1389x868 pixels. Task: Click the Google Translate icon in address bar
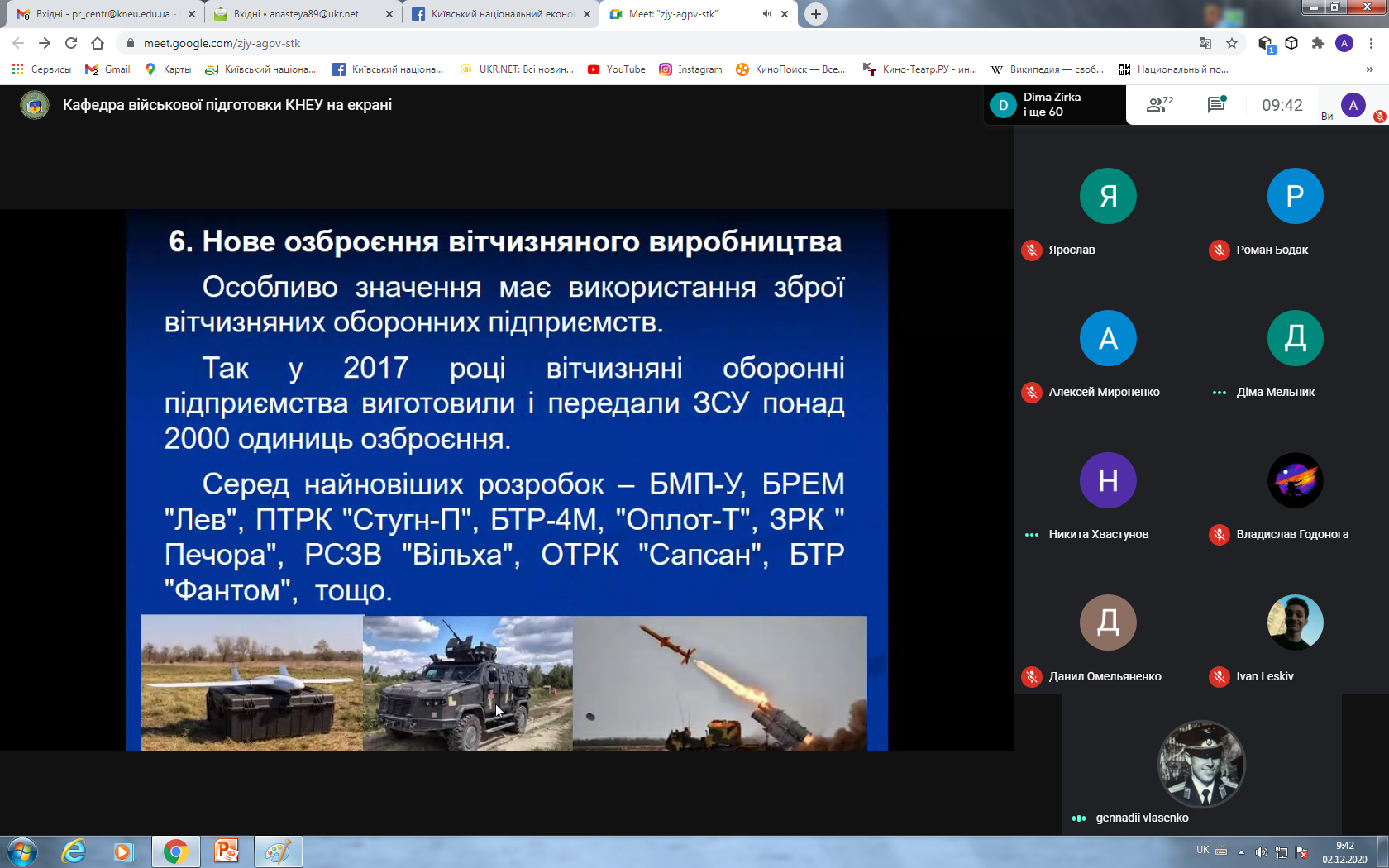tap(1205, 43)
